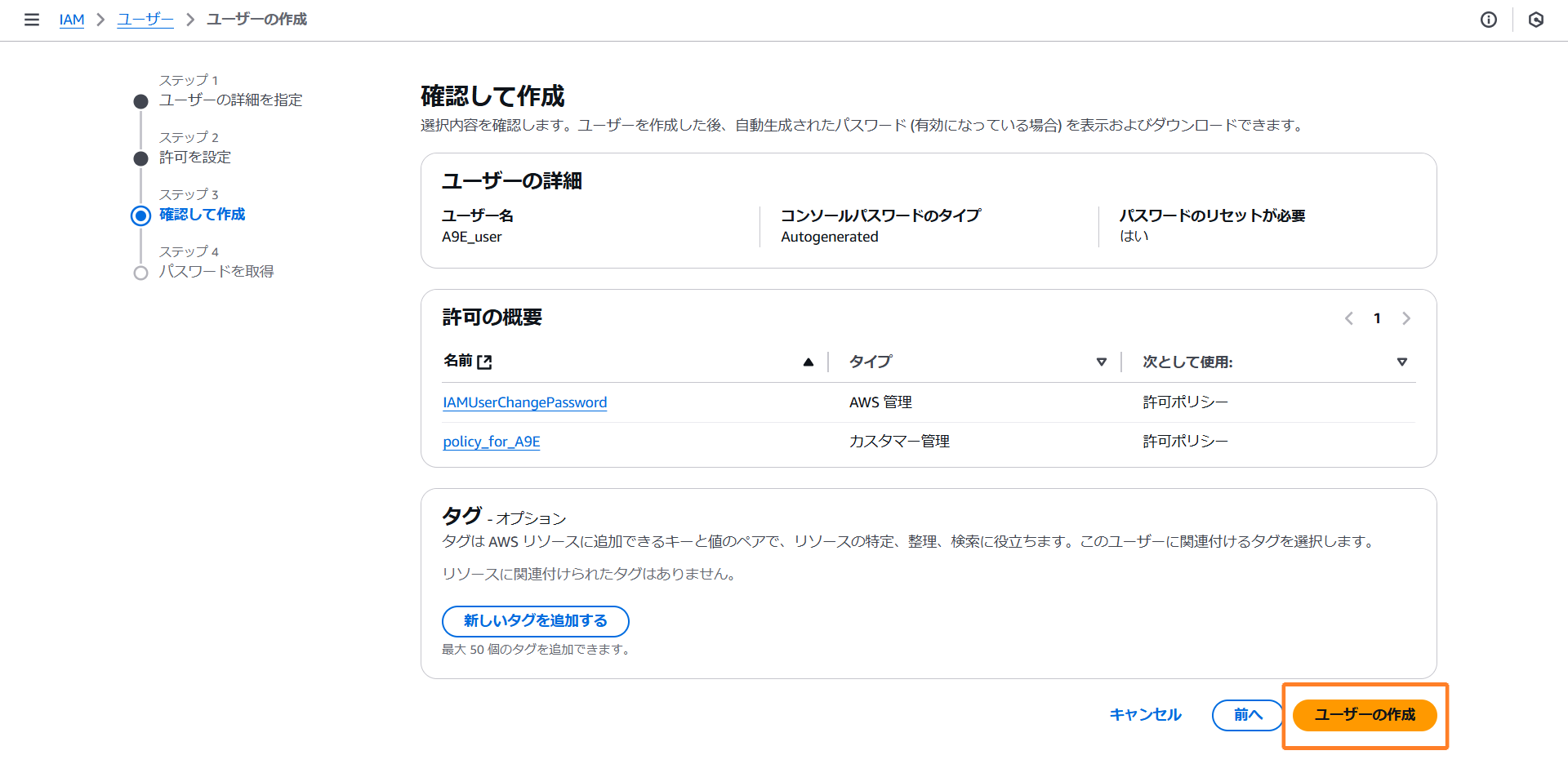Go back with the 前へ button
The height and width of the screenshot is (764, 1568).
tap(1247, 715)
